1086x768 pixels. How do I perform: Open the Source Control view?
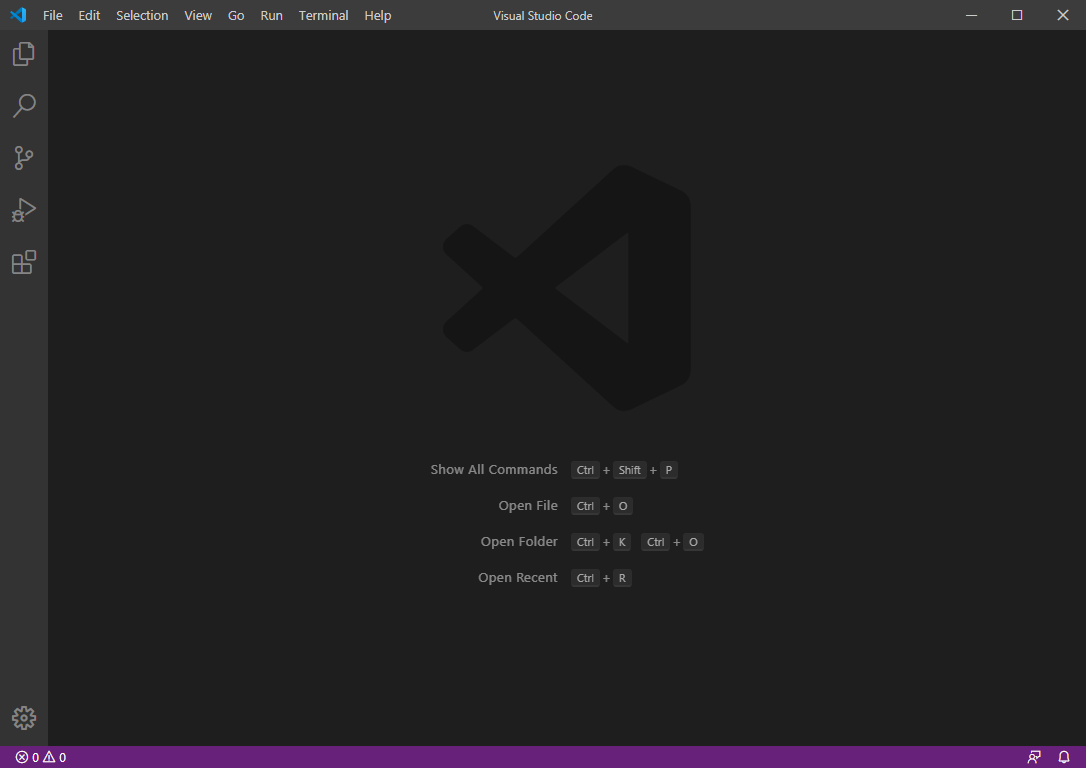[x=24, y=158]
